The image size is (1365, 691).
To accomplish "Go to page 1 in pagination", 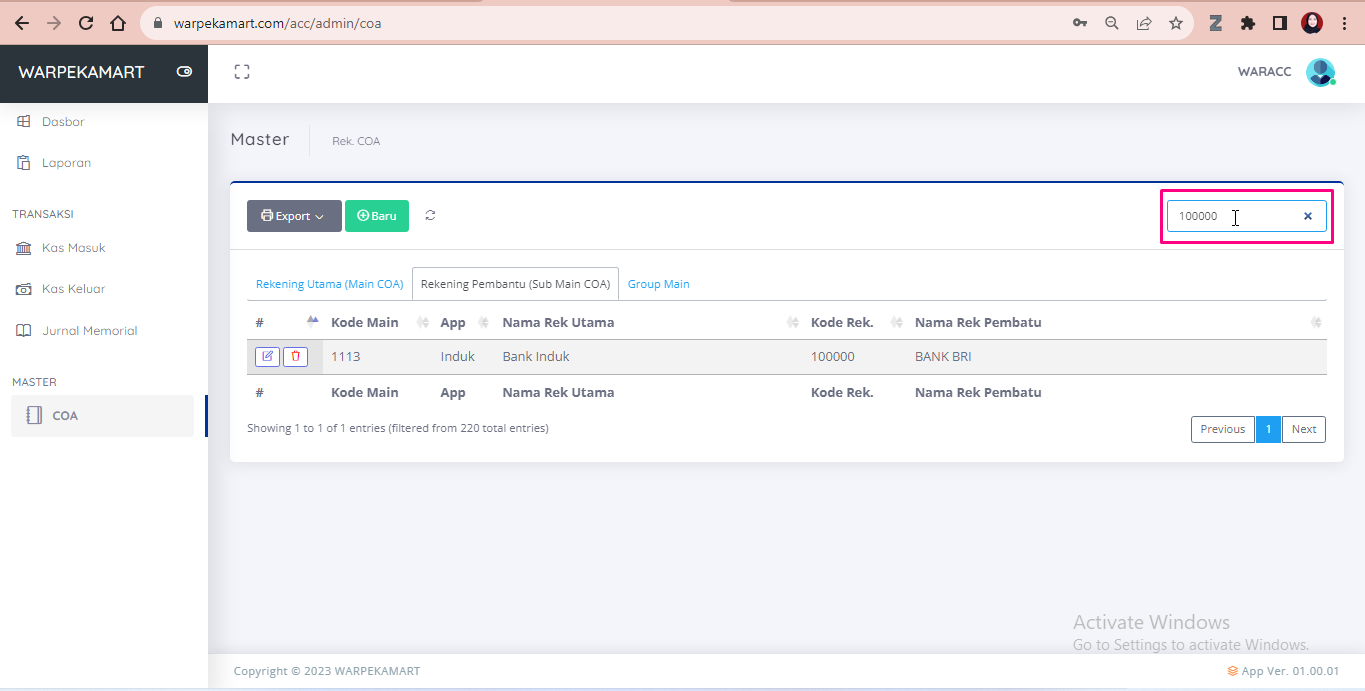I will coord(1268,429).
